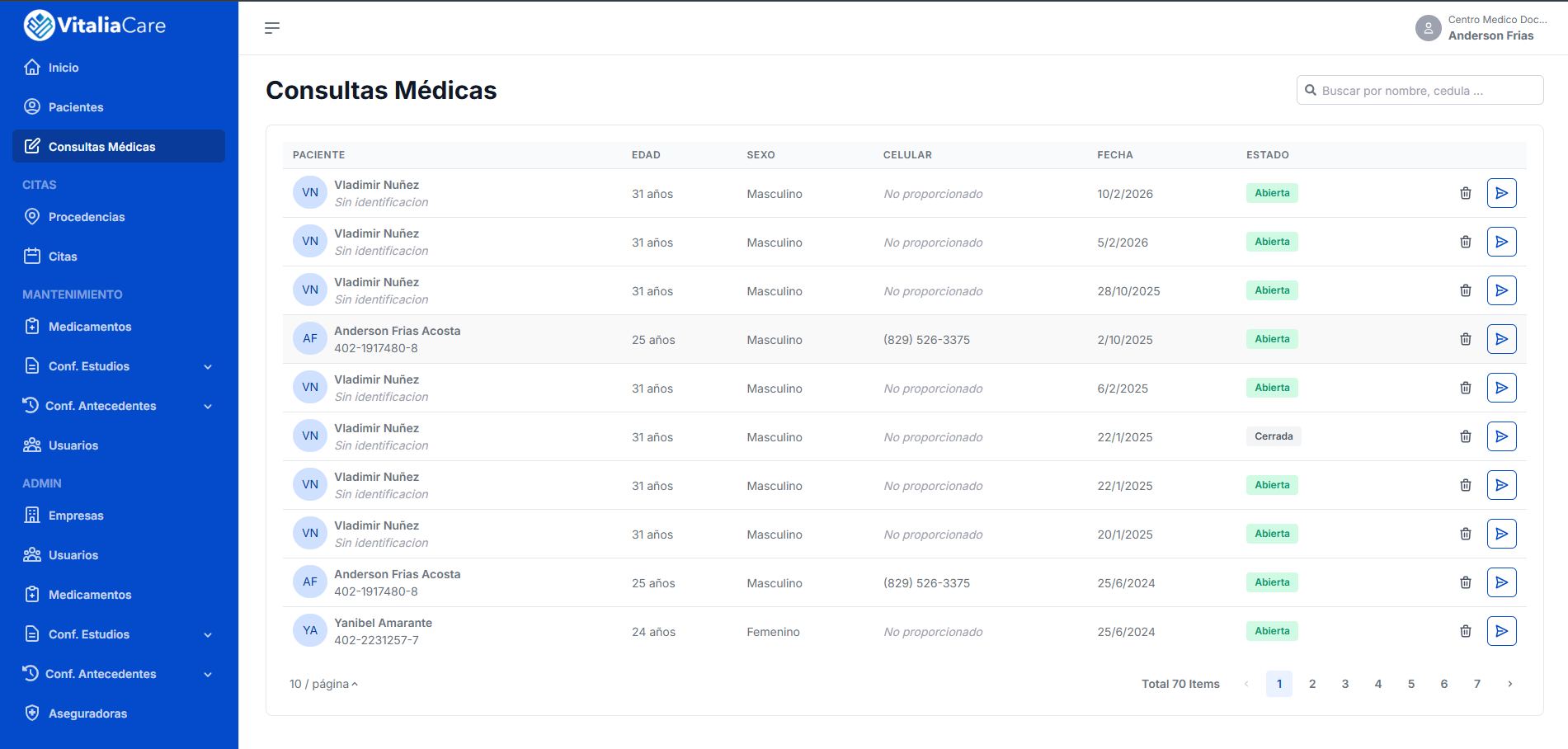Open Medicamentos under Admin section
Screen dimensions: 1568x749
[x=119, y=595]
